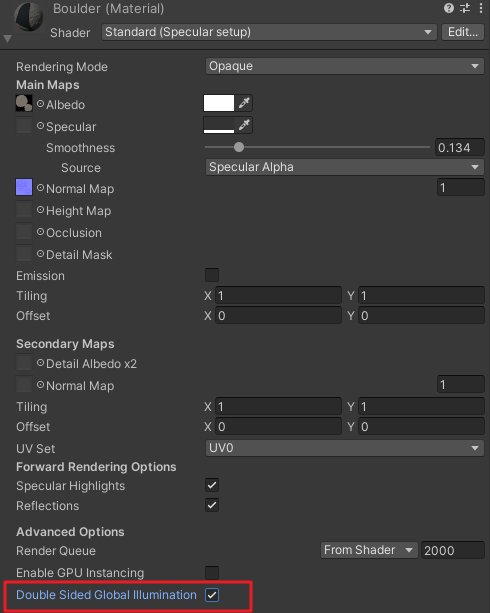Open the Source Specular Alpha dropdown
The height and width of the screenshot is (613, 490).
(x=345, y=167)
